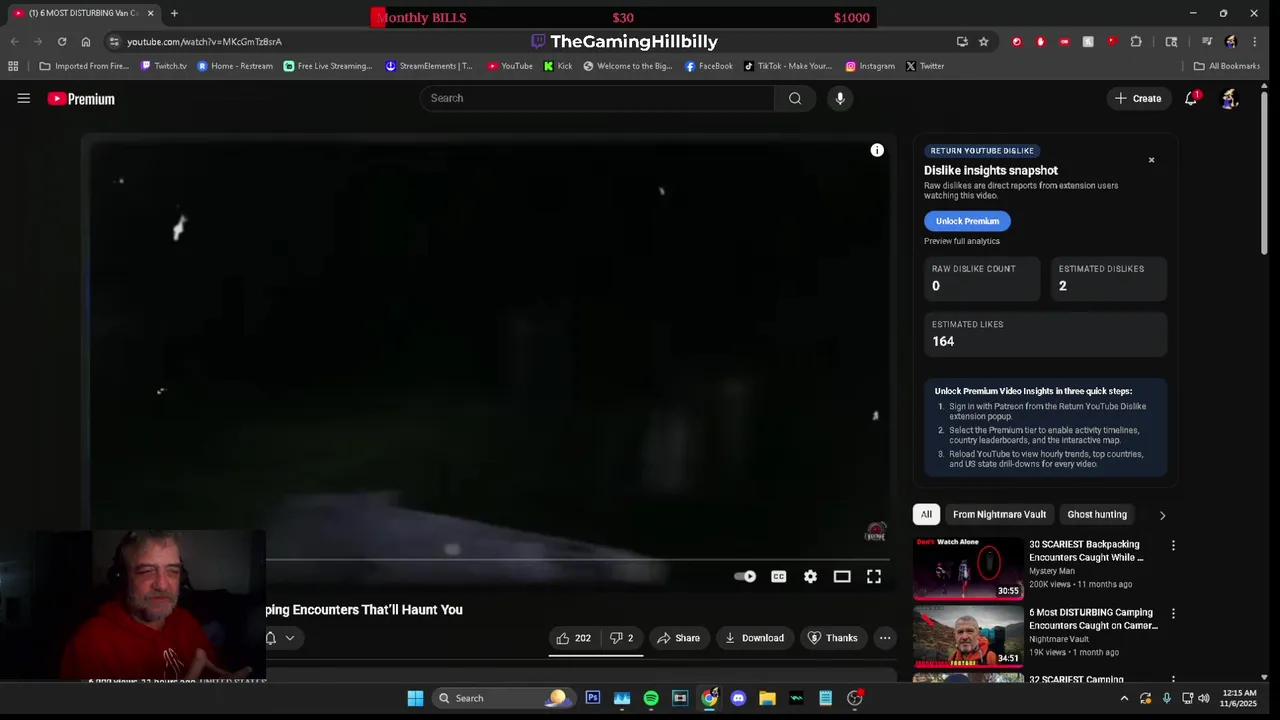Image resolution: width=1280 pixels, height=720 pixels.
Task: Click the Create button
Action: (1138, 98)
